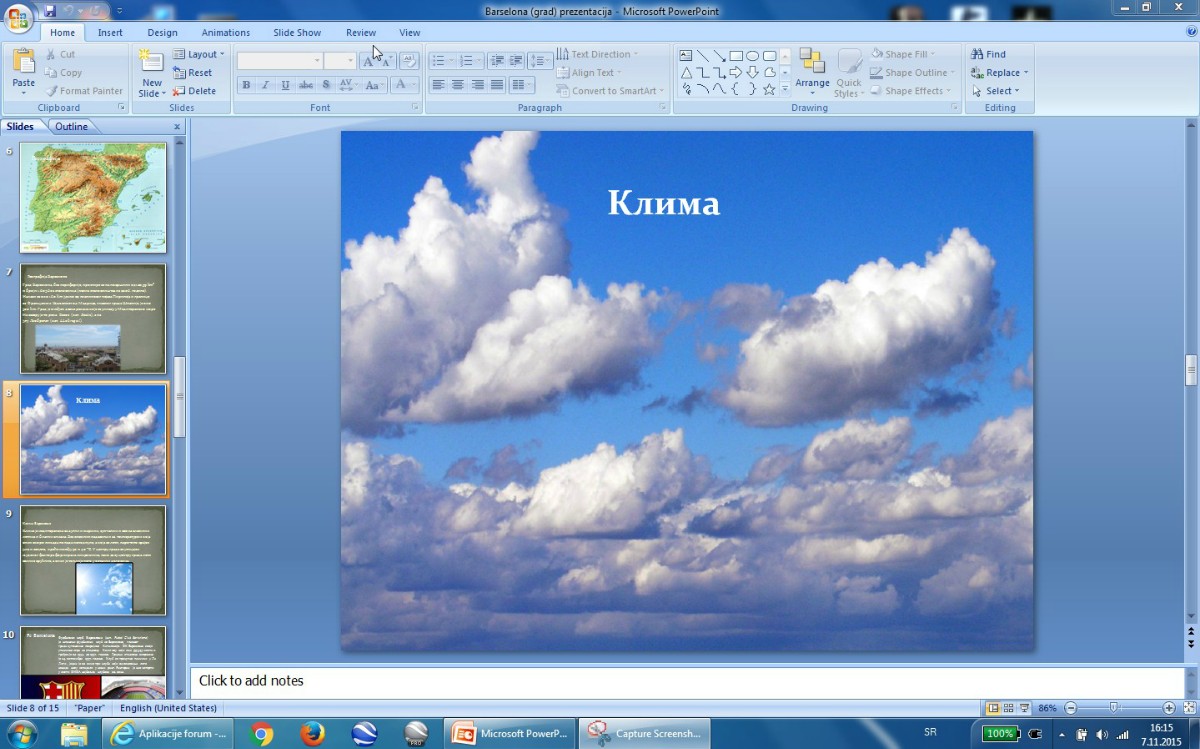Open the font name combo box
The height and width of the screenshot is (749, 1200).
tap(280, 61)
